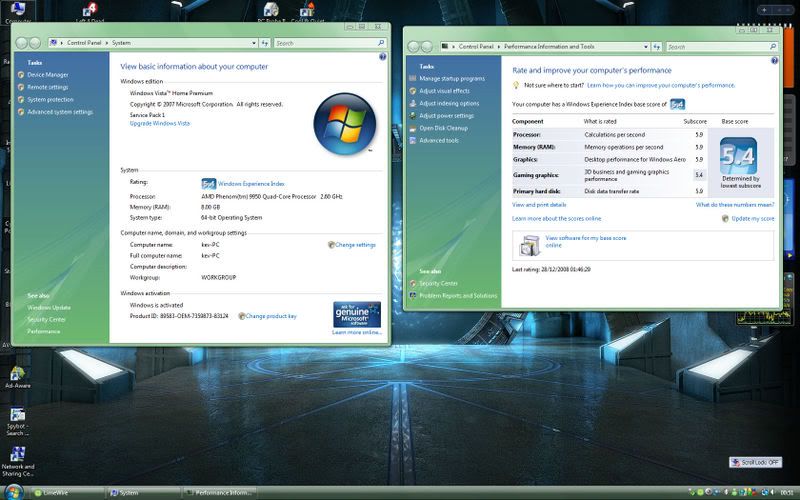The width and height of the screenshot is (800, 500).
Task: Expand address bar dropdown in System window
Action: 254,43
